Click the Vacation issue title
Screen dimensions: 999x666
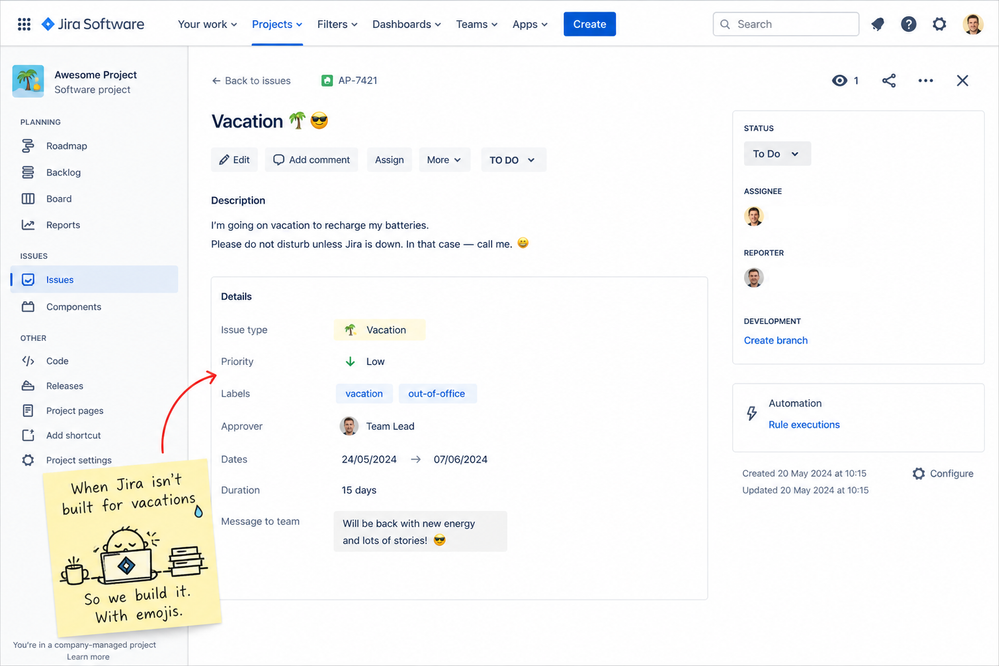[x=270, y=121]
